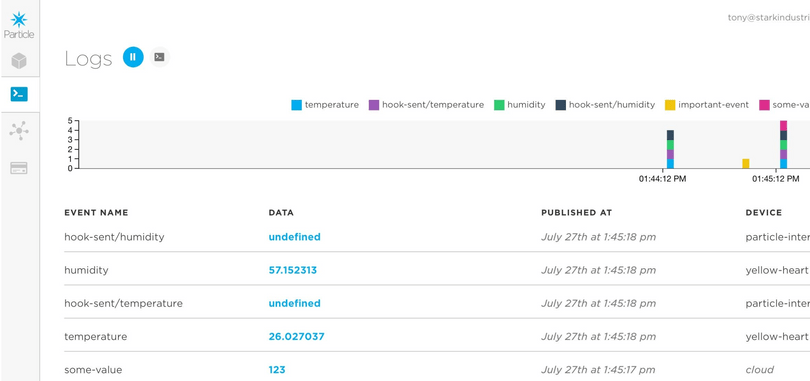Image resolution: width=810 pixels, height=381 pixels.
Task: Open some-value data value 123
Action: (x=277, y=370)
